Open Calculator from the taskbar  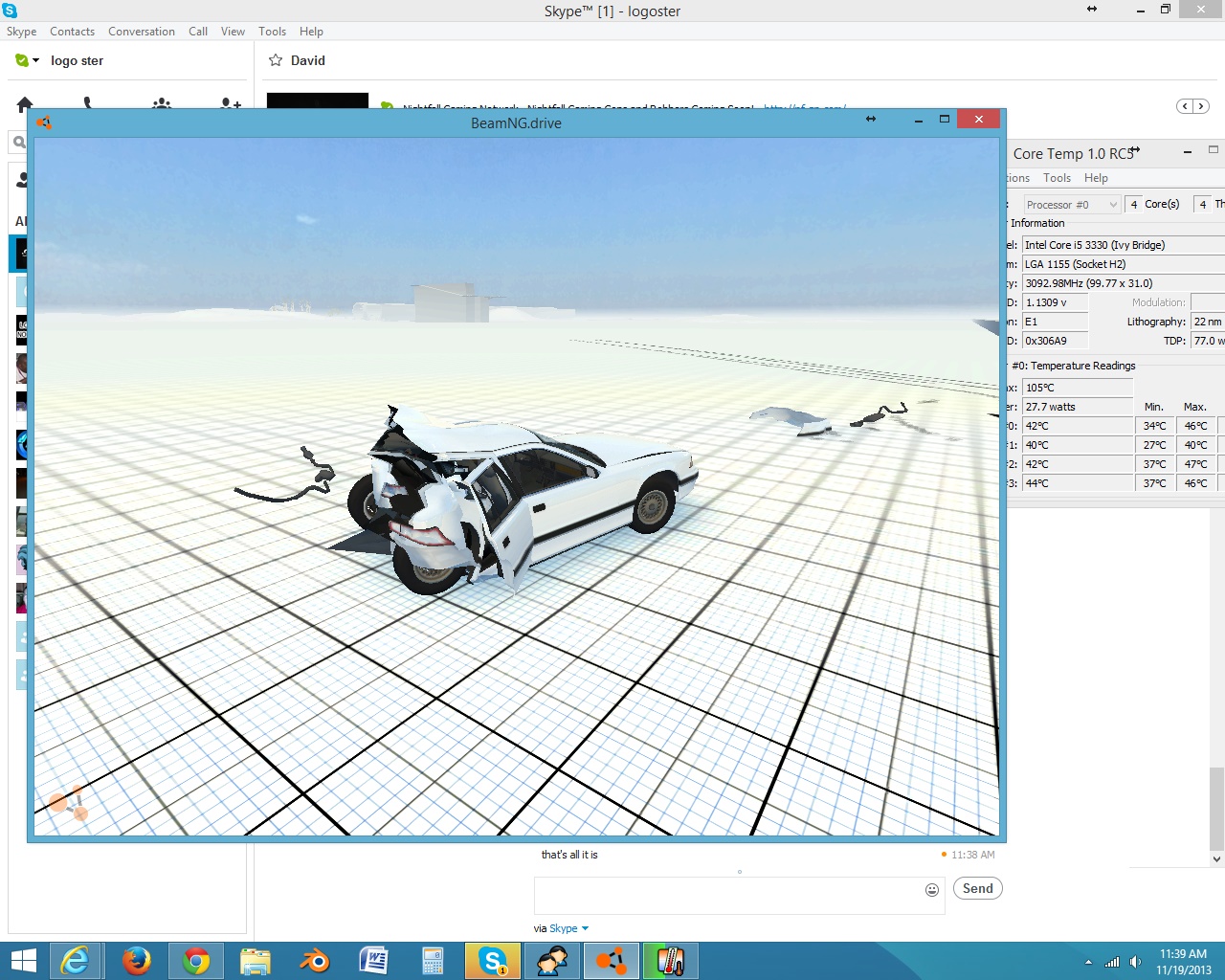click(433, 961)
